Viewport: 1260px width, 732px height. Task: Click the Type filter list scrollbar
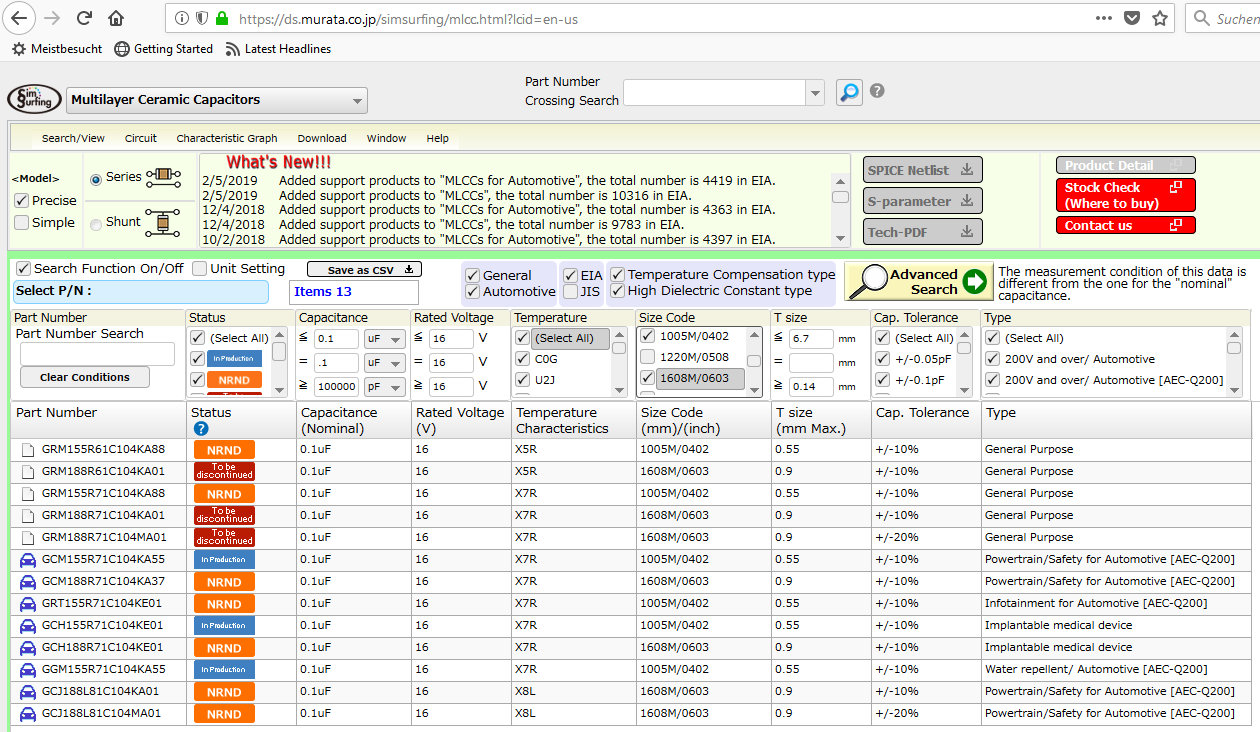tap(1234, 362)
